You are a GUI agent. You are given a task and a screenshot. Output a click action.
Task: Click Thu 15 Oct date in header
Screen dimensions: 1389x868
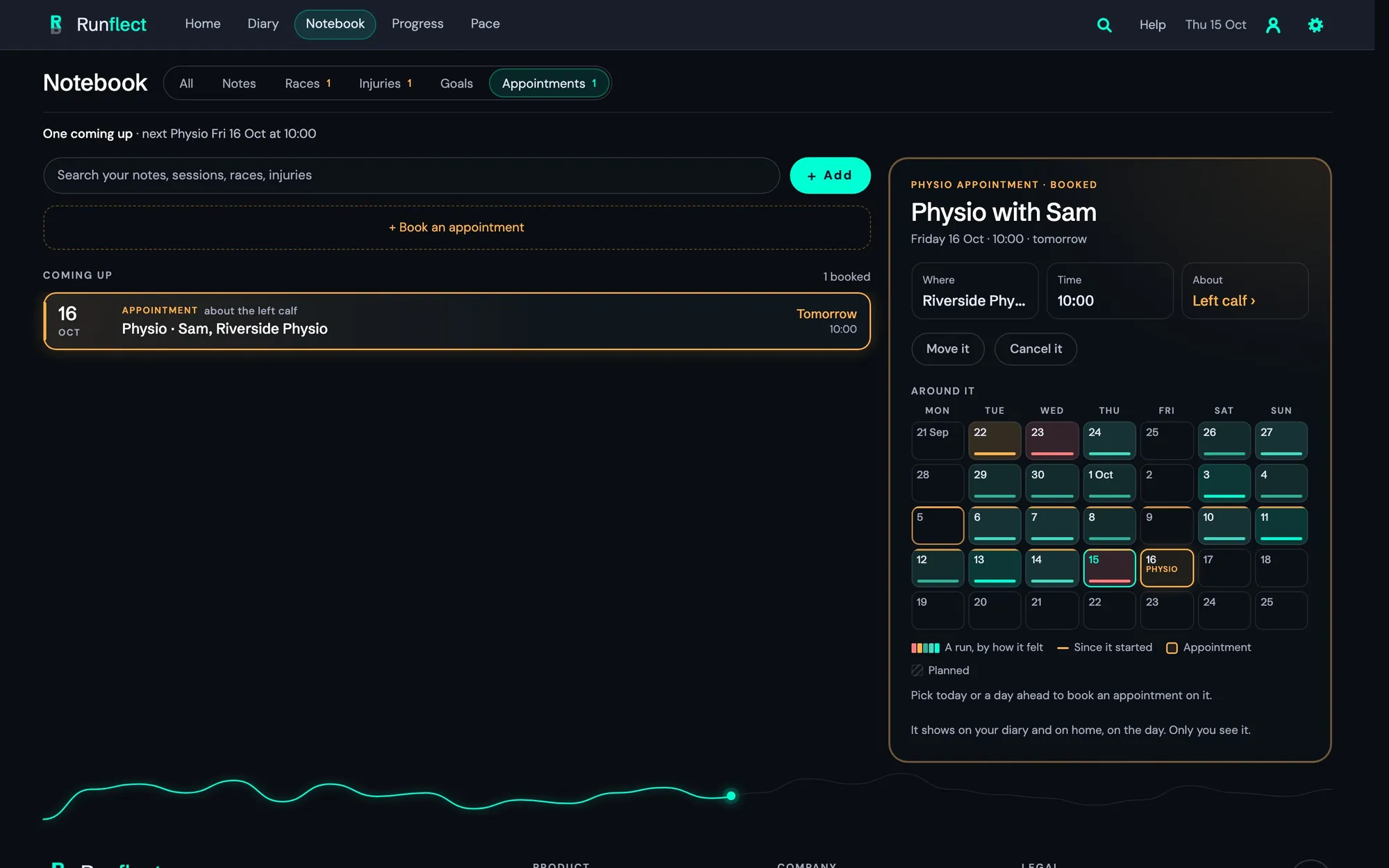(x=1215, y=25)
